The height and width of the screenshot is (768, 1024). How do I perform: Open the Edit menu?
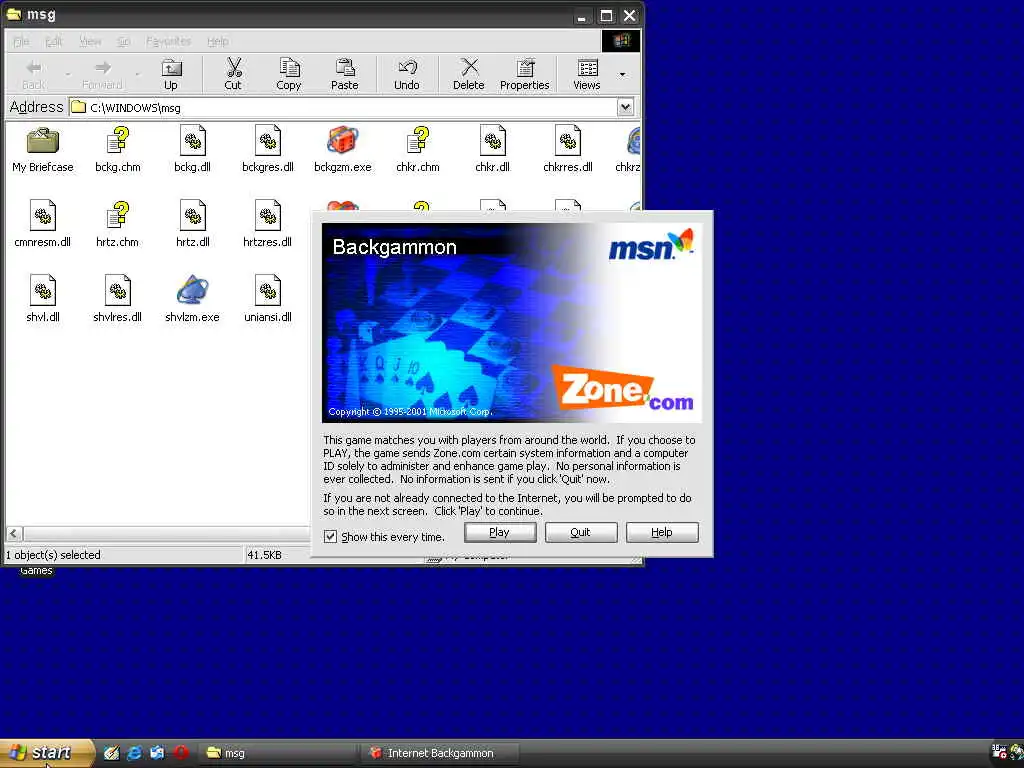[x=54, y=41]
